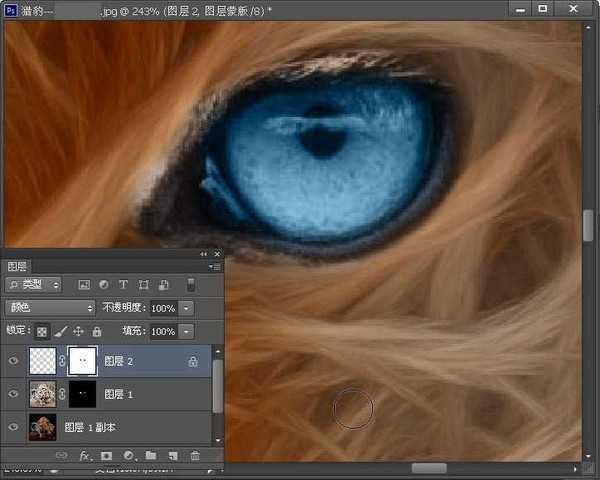Open the 不透明度 opacity dropdown arrow
The height and width of the screenshot is (480, 600).
pyautogui.click(x=187, y=308)
